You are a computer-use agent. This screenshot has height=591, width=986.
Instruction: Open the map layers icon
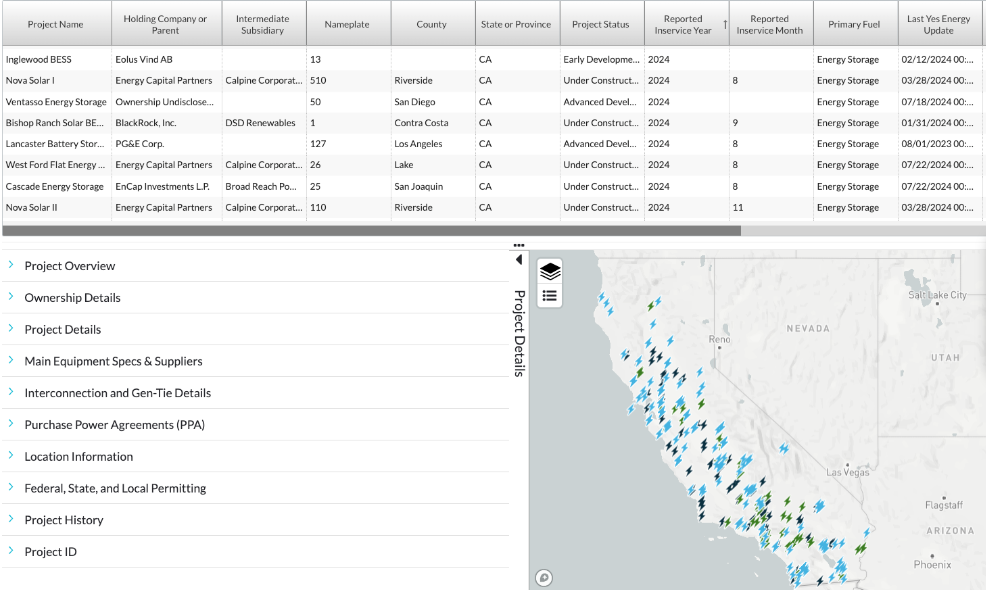(549, 270)
